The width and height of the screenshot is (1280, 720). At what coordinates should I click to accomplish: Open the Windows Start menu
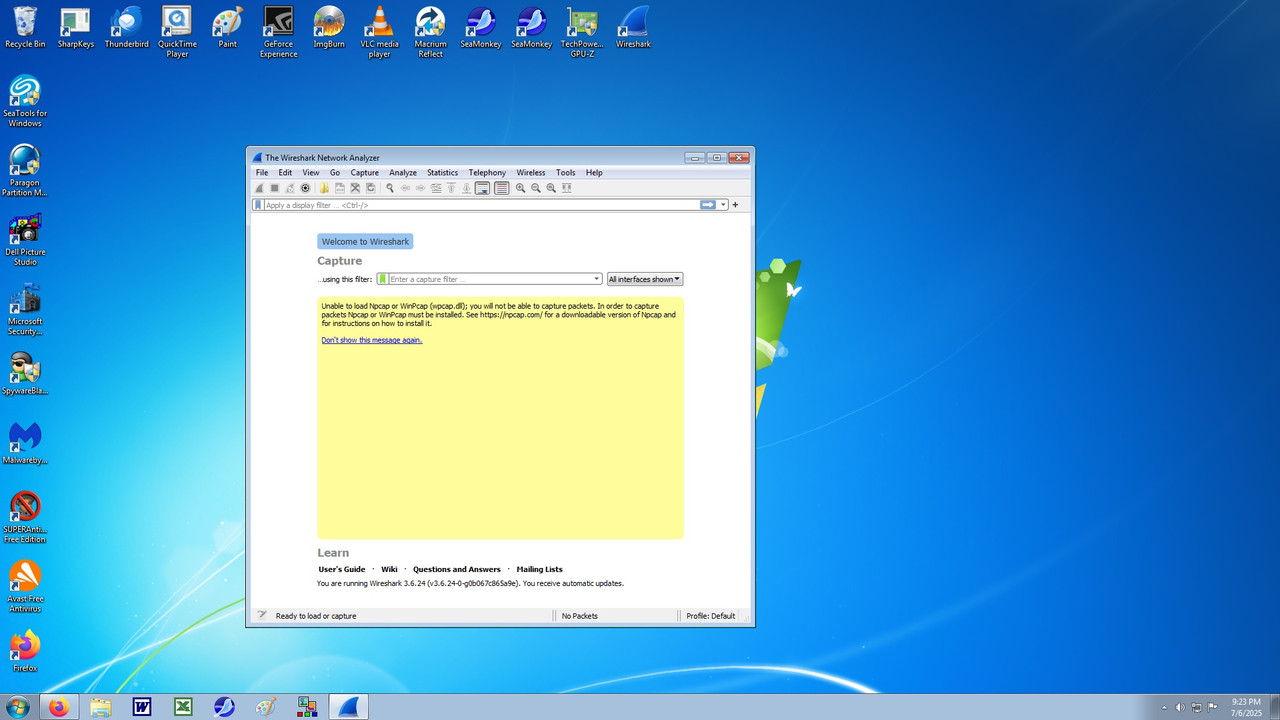[17, 707]
